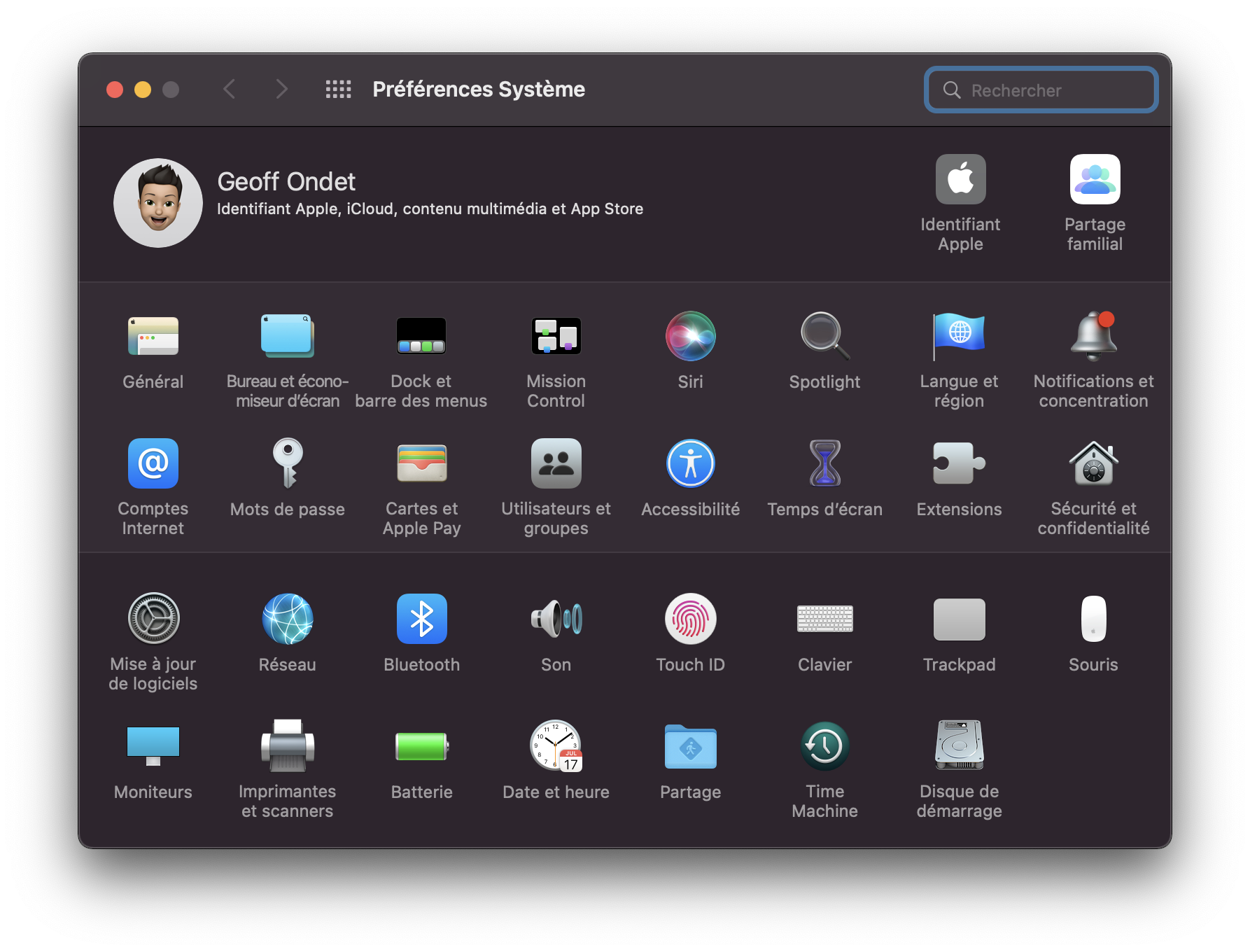Open Mission Control preferences

tap(556, 337)
